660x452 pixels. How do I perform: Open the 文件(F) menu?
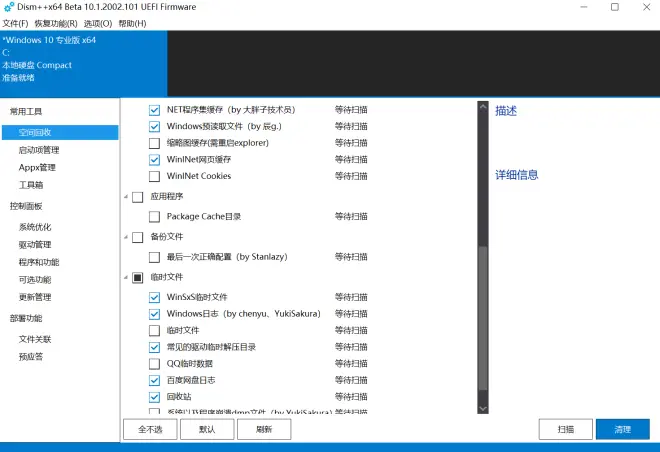15,24
